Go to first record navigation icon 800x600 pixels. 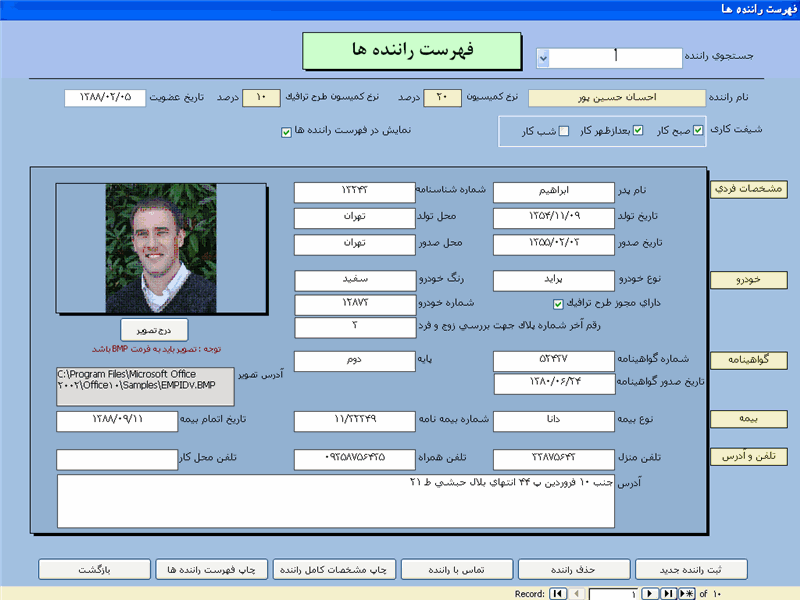[x=558, y=593]
